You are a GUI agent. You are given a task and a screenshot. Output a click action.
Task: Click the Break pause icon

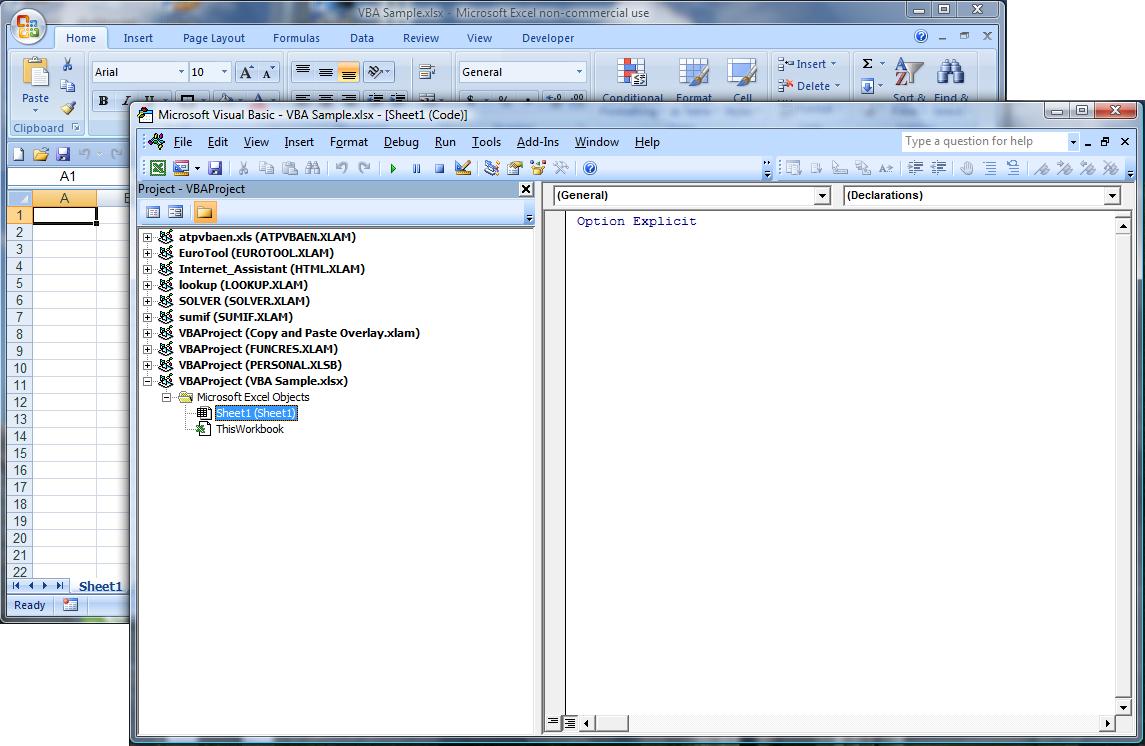(416, 169)
